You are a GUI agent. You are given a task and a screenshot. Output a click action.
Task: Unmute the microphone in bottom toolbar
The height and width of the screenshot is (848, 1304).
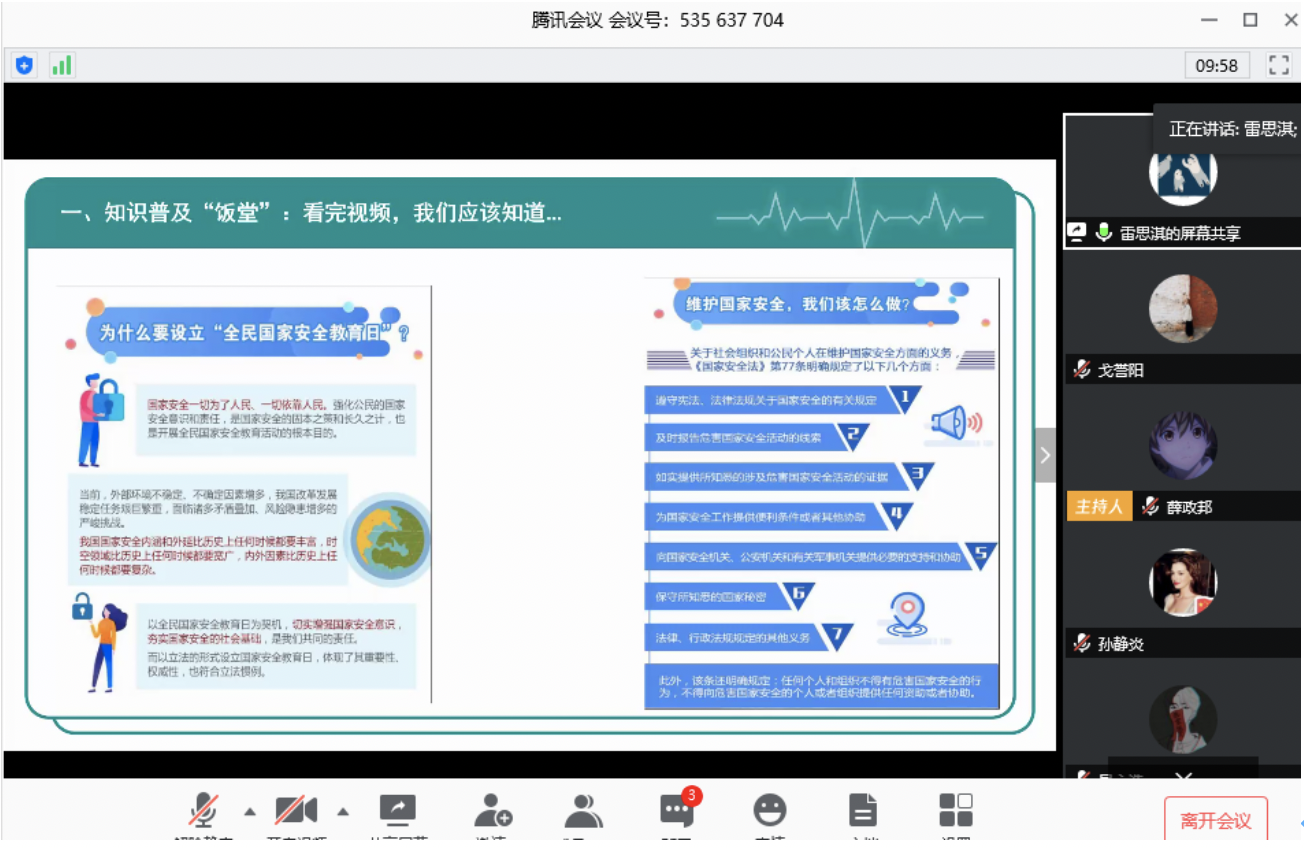204,811
